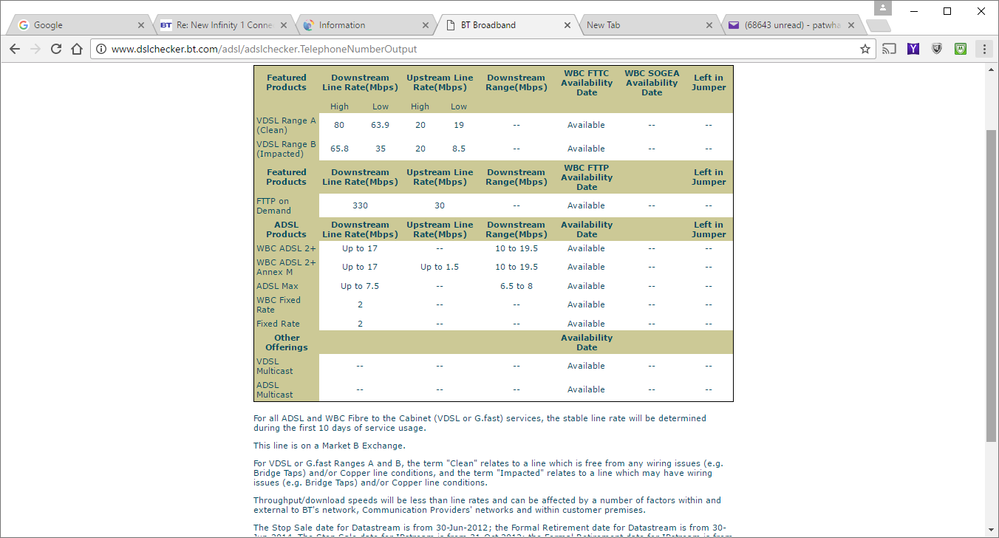Screen dimensions: 999x538
Task: View site information icon in address bar
Action: pos(101,49)
